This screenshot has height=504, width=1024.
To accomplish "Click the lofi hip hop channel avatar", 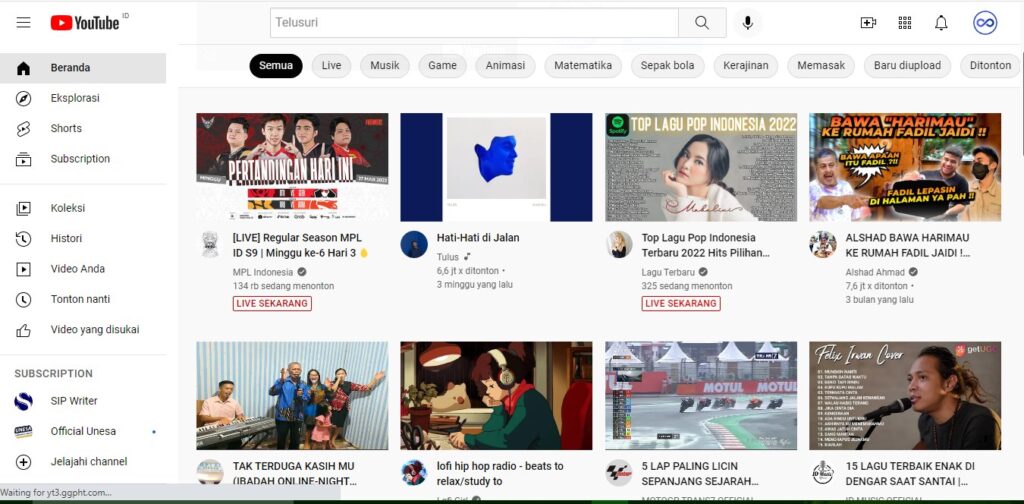I will tap(414, 472).
